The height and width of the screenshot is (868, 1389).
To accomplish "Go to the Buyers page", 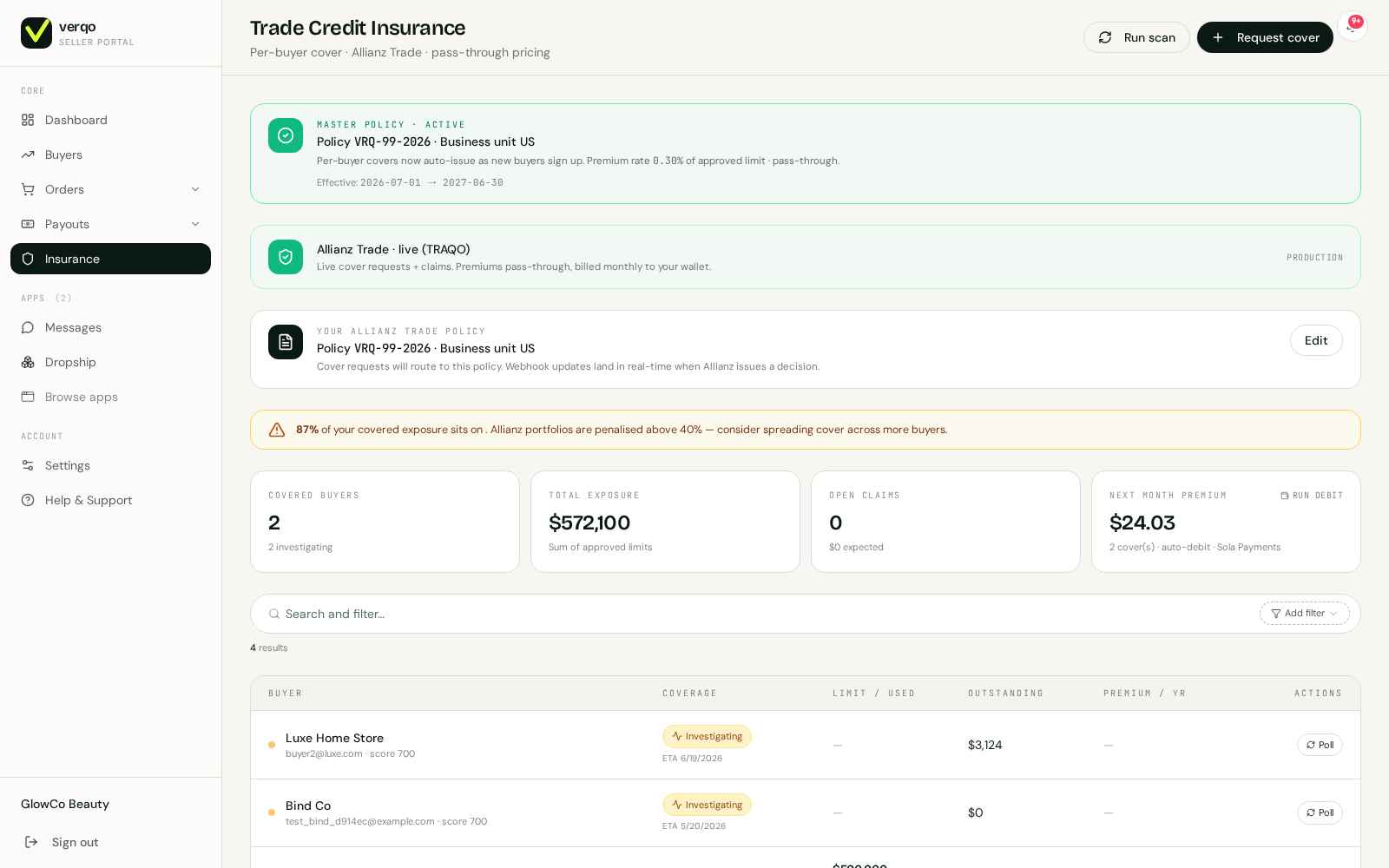I will tap(110, 155).
